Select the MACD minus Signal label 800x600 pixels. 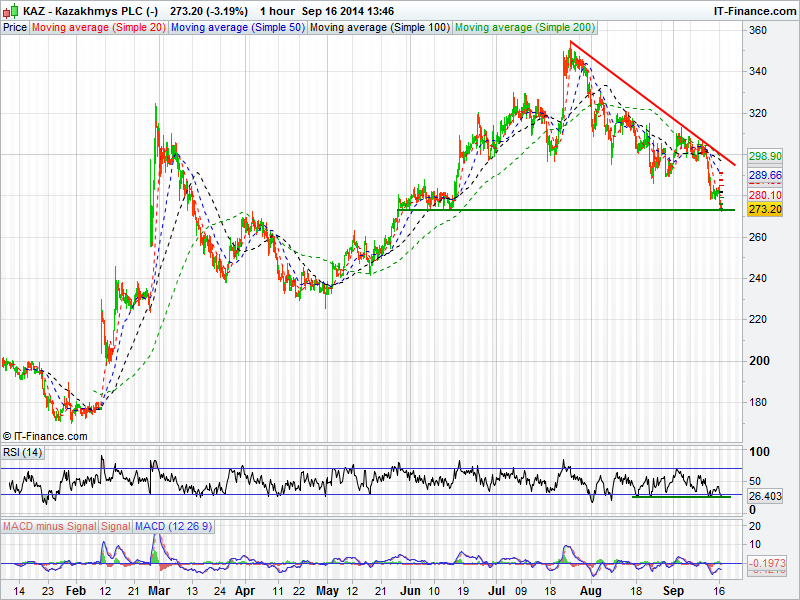tap(49, 526)
